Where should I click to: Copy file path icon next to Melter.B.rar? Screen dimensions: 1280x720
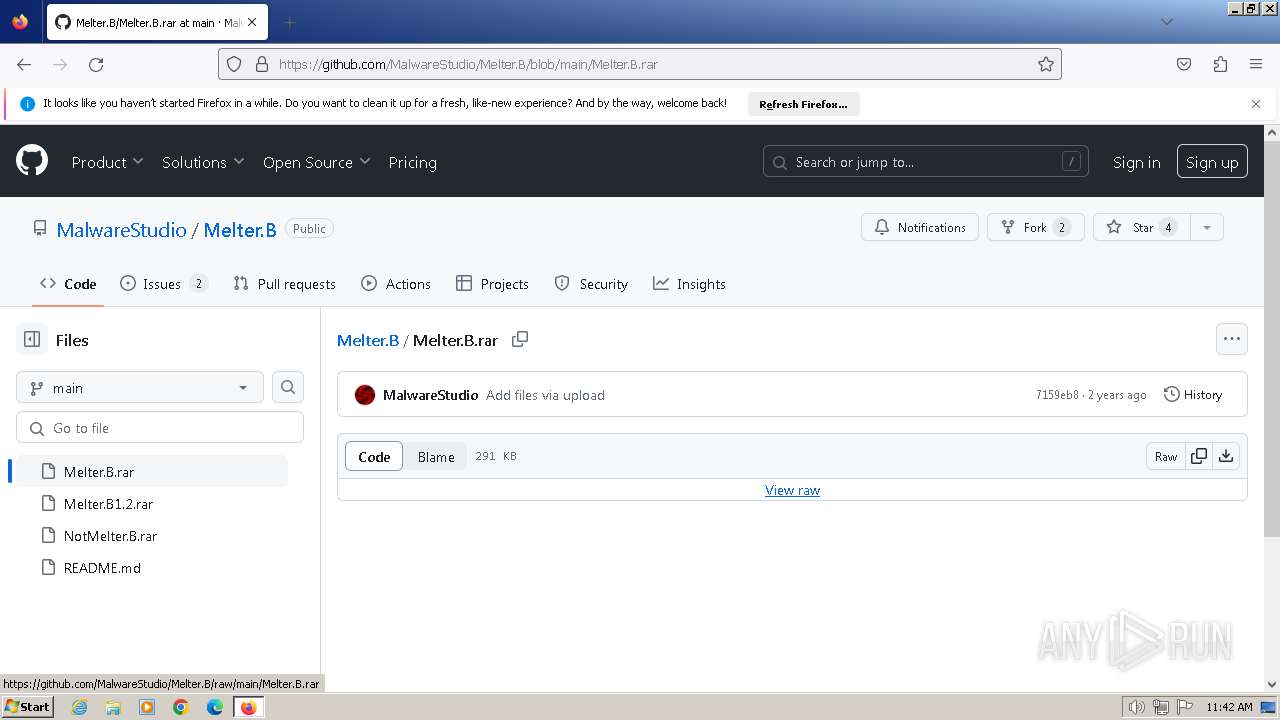[520, 340]
